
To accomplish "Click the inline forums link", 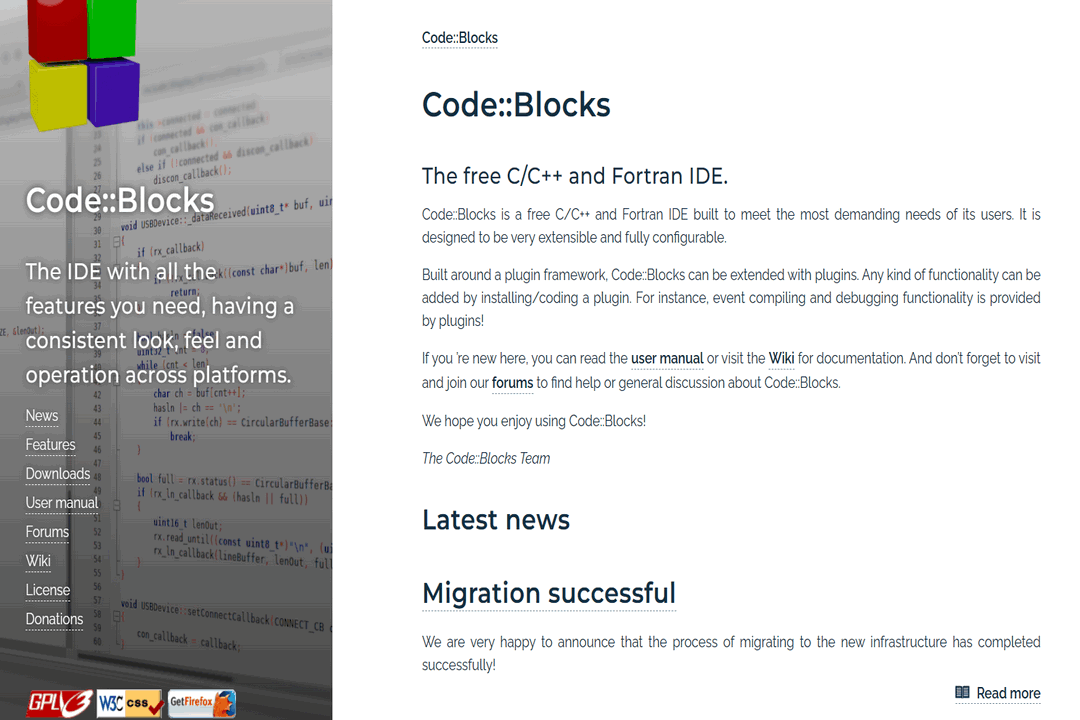I will pyautogui.click(x=512, y=382).
